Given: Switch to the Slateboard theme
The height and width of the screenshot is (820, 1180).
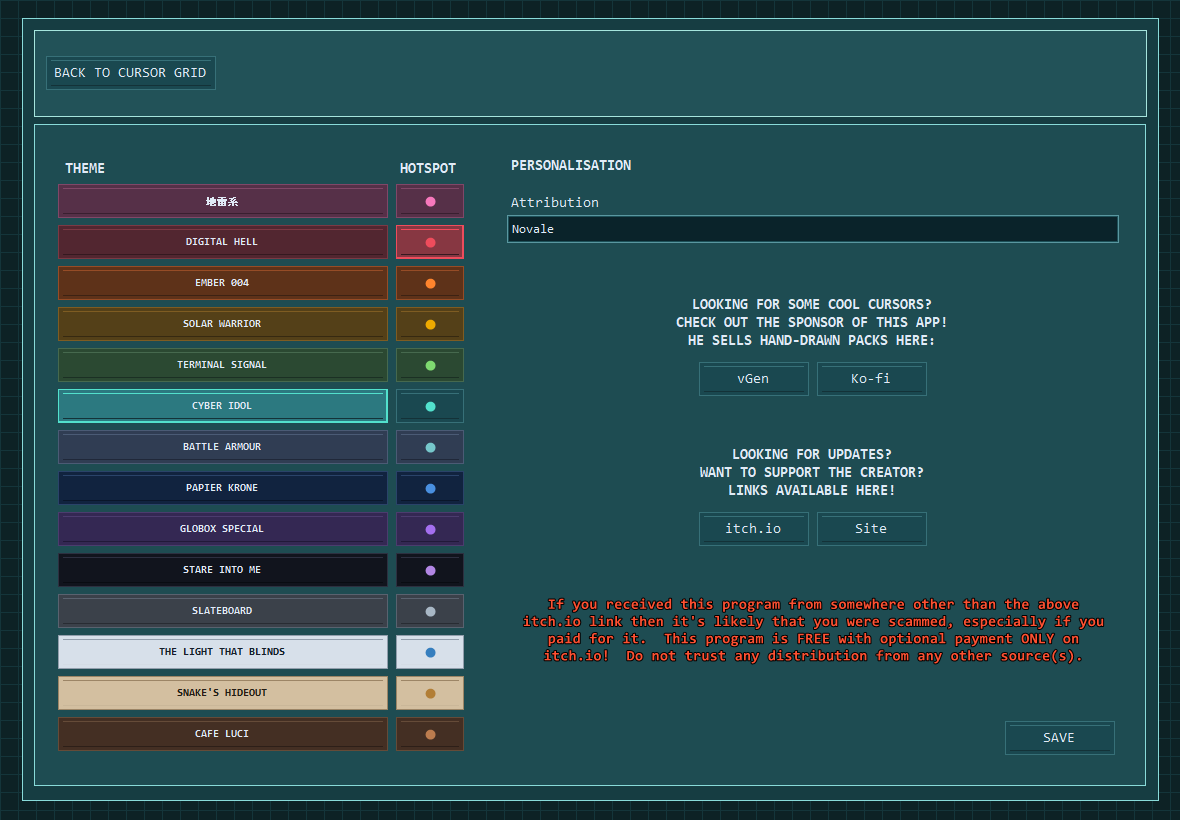Looking at the screenshot, I should [223, 611].
